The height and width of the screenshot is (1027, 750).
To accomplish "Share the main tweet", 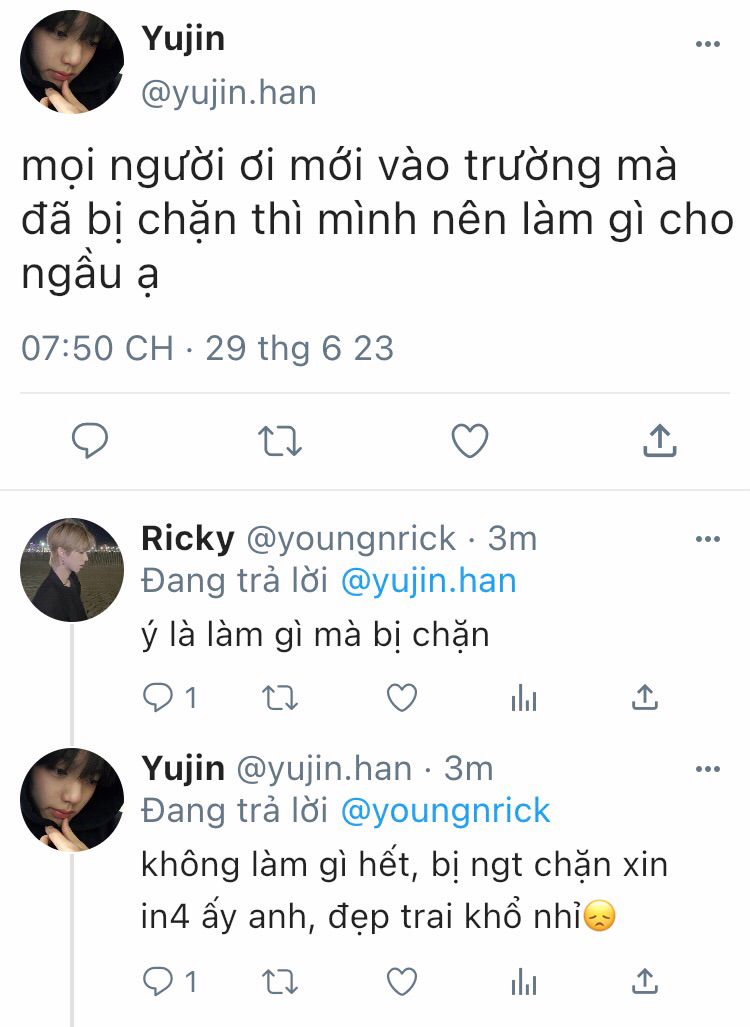I will (x=660, y=439).
